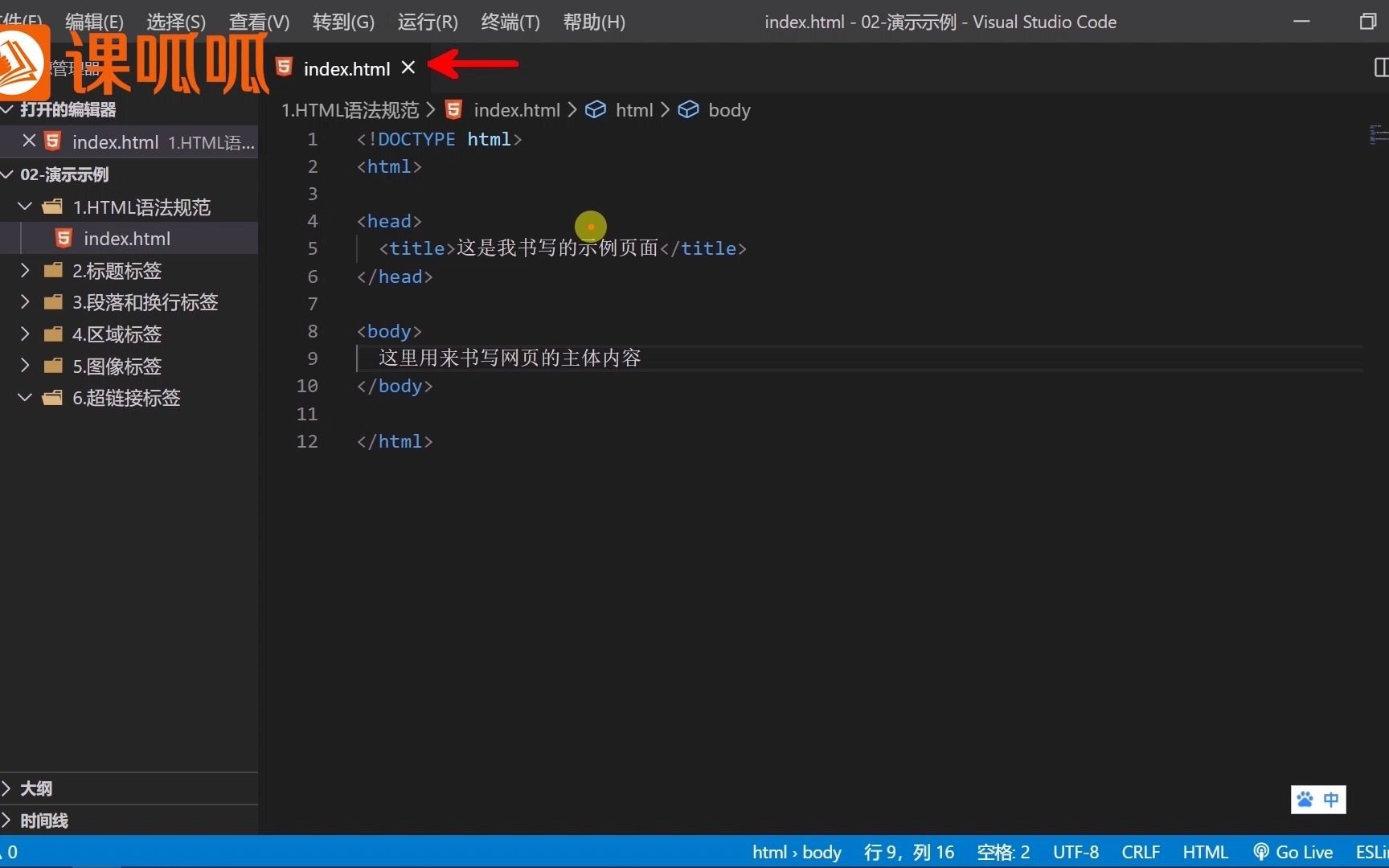Click the opening body tag on line 8
Screen dimensions: 1389x868
click(389, 331)
